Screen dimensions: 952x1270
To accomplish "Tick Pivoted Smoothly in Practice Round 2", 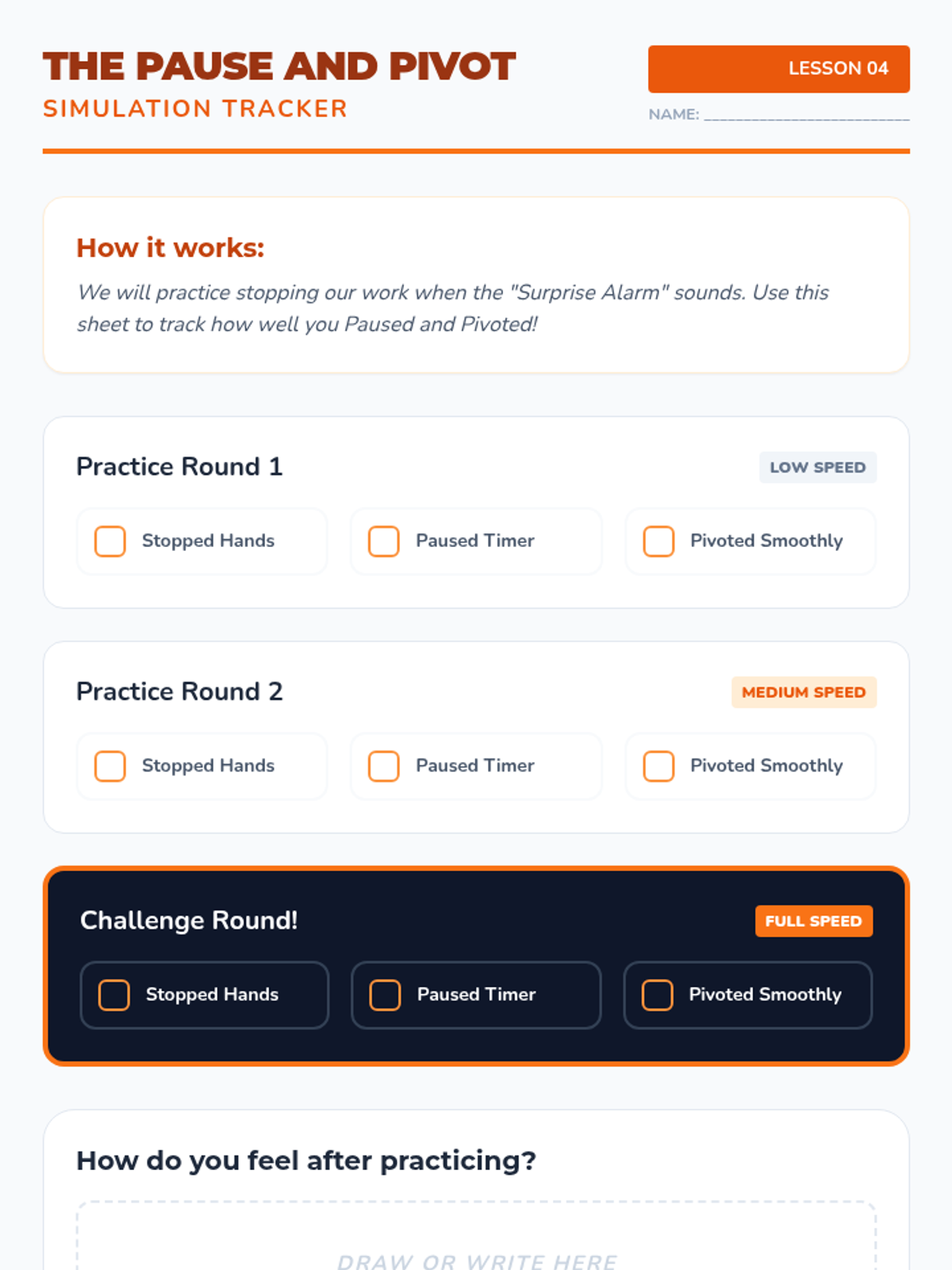I will [x=658, y=766].
